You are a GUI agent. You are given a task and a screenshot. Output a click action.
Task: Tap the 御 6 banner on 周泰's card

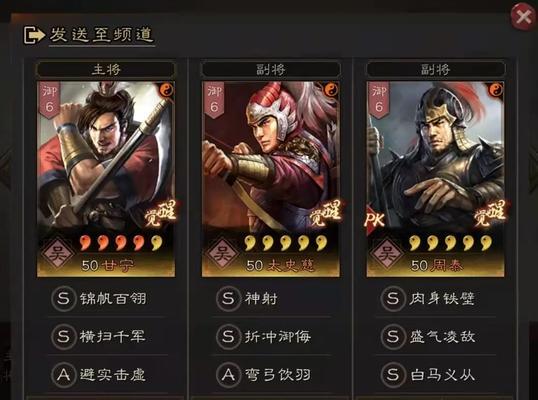[x=378, y=100]
